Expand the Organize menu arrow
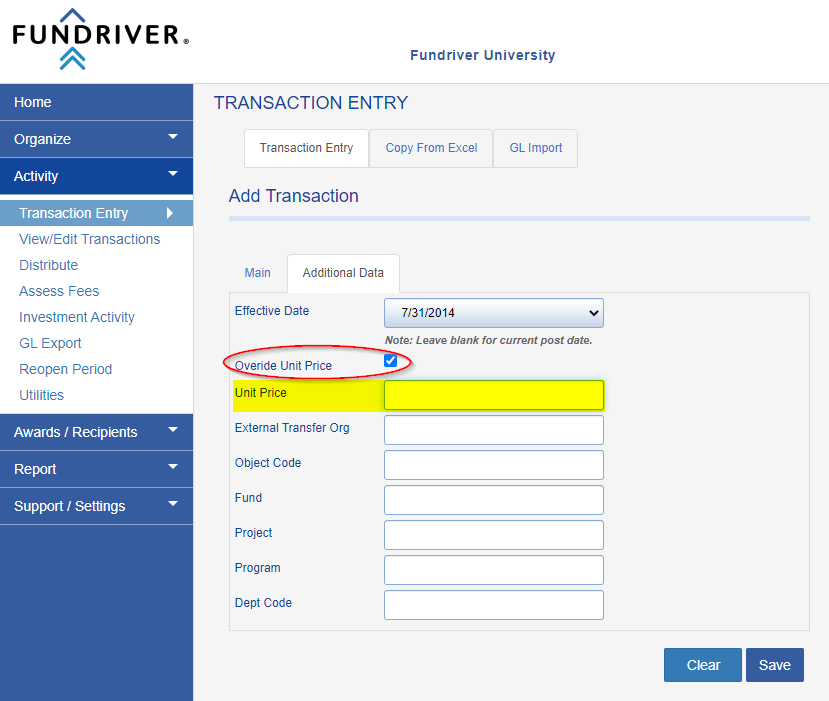This screenshot has width=829, height=701. (x=173, y=137)
